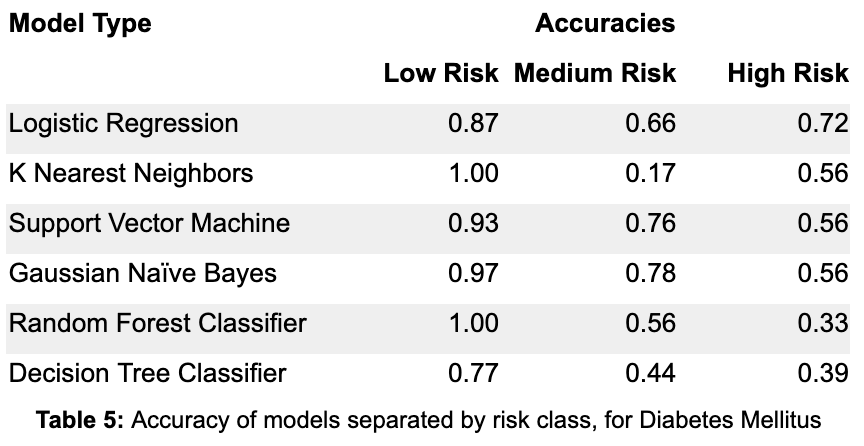This screenshot has height=446, width=864.
Task: Click K Nearest Neighbors medium risk value 0.17
Action: tap(650, 173)
